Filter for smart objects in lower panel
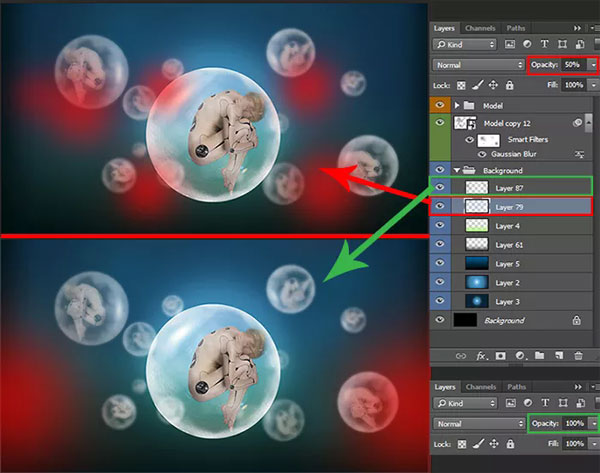 point(580,403)
